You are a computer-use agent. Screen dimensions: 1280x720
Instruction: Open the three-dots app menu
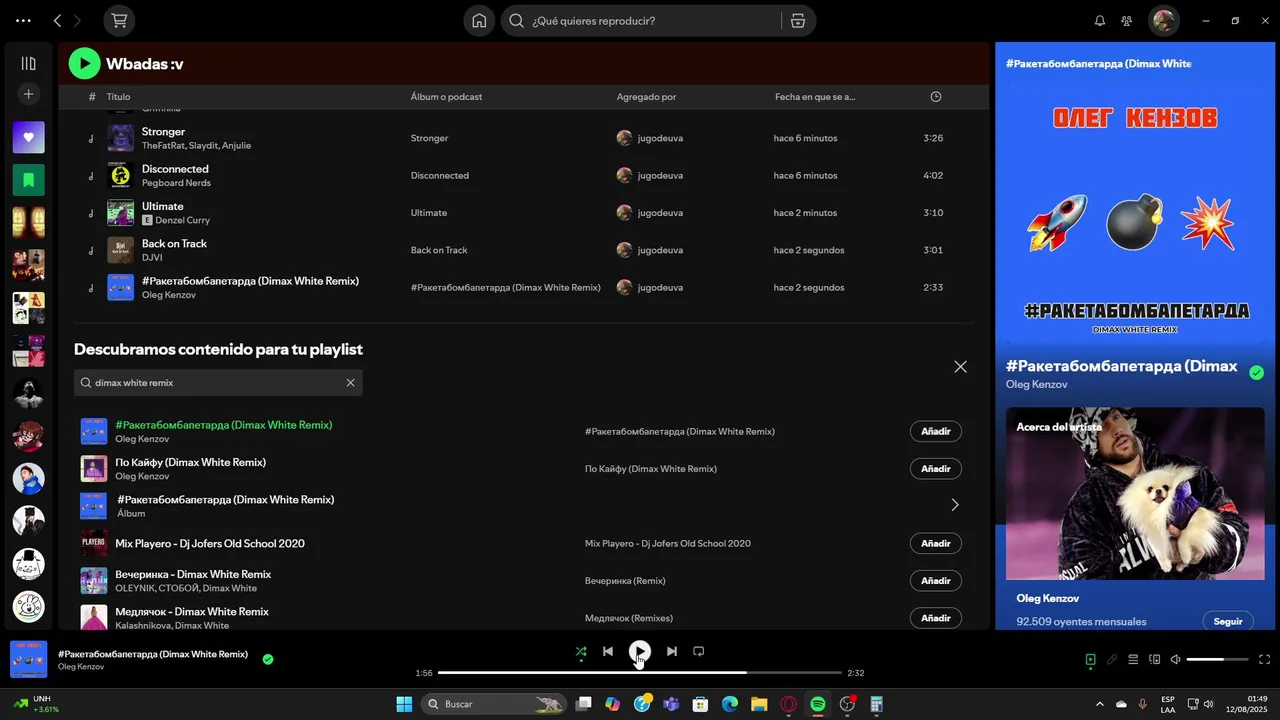tap(23, 21)
